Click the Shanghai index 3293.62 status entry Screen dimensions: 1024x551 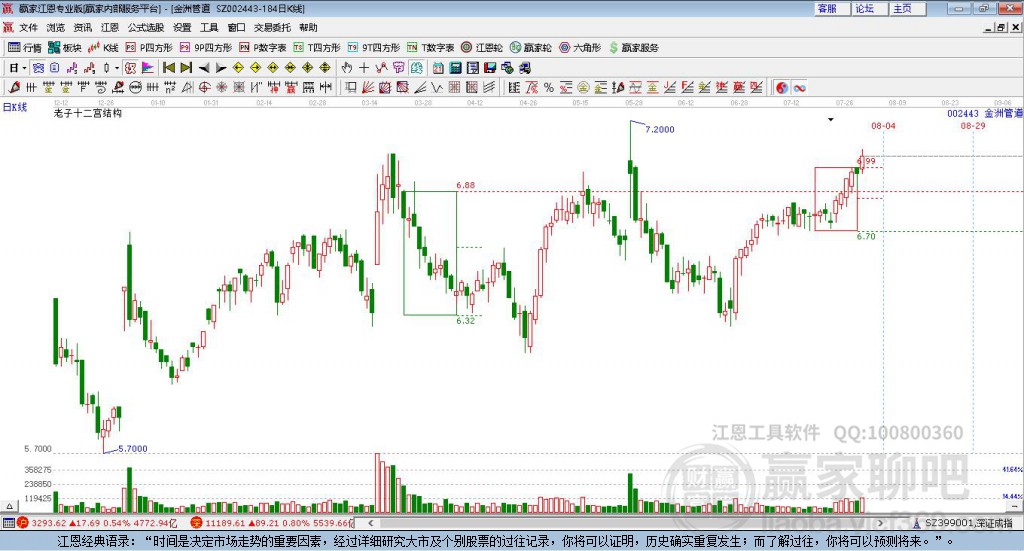(x=97, y=523)
